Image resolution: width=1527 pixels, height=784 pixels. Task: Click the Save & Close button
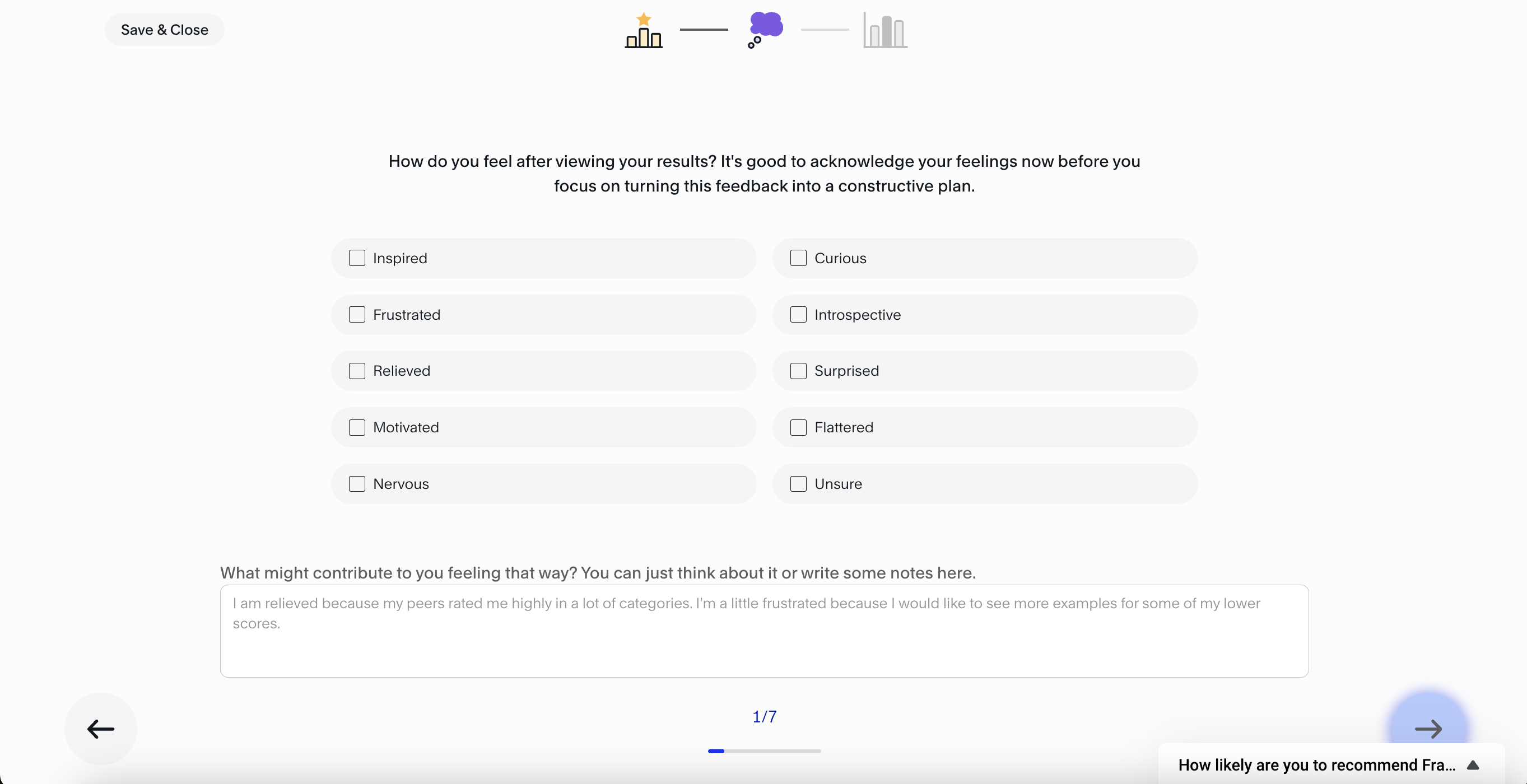(x=164, y=30)
